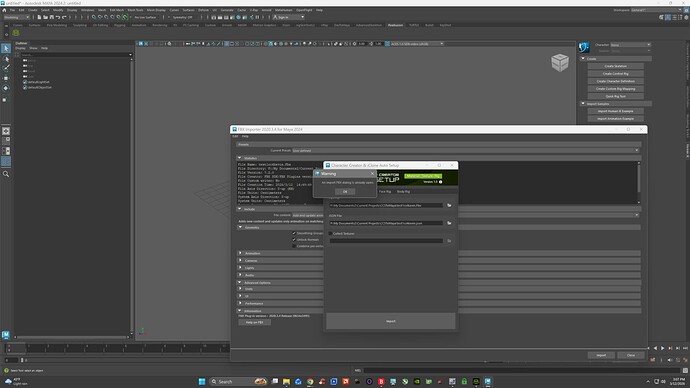Collapse the Statistics section
The height and width of the screenshot is (388, 690).
click(x=239, y=158)
